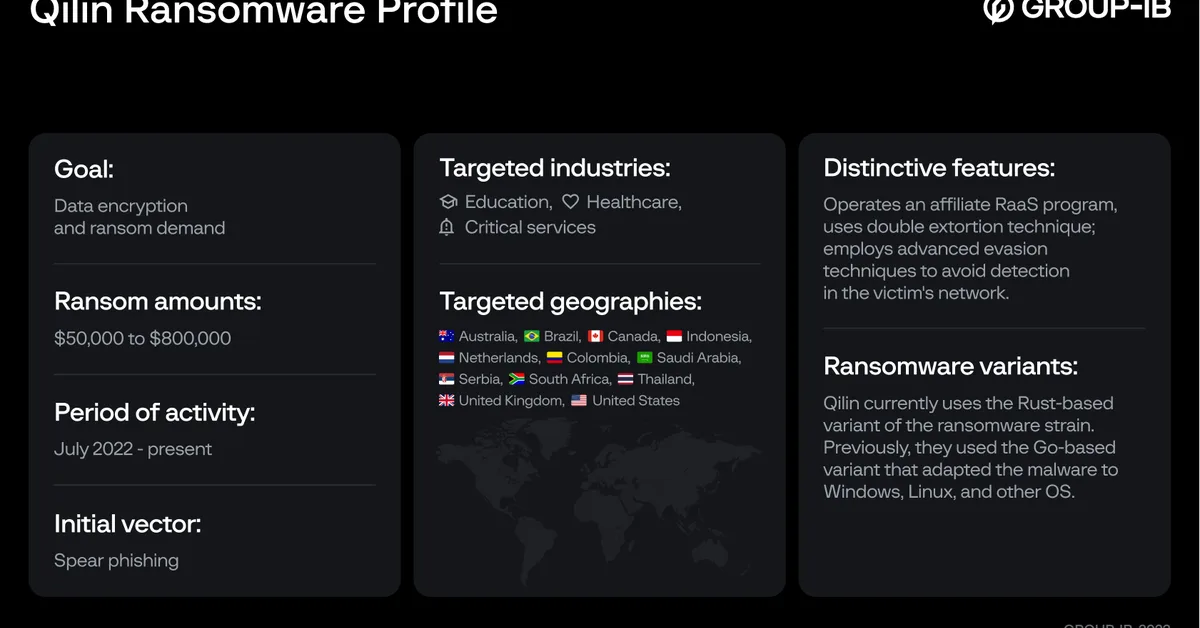The height and width of the screenshot is (628, 1200).
Task: Click the South Africa flag icon
Action: tap(518, 378)
